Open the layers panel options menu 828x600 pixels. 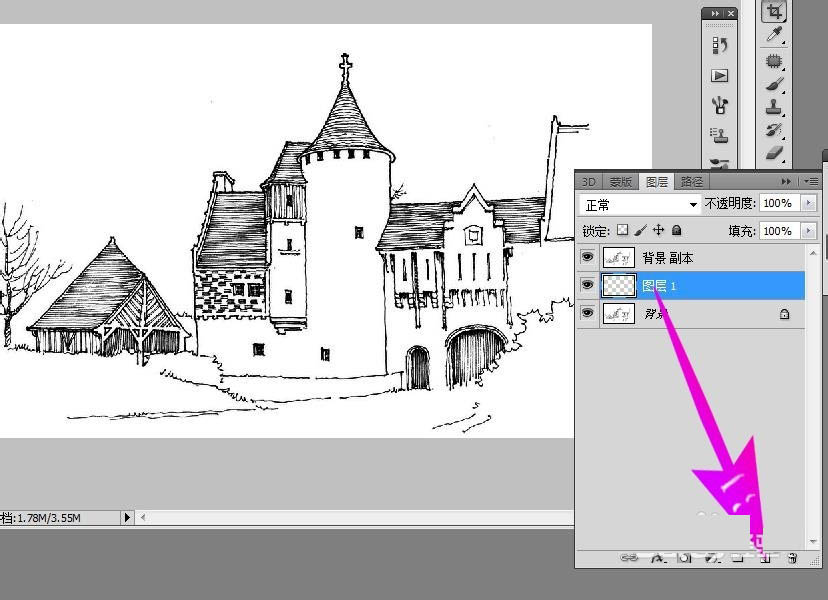tap(811, 181)
